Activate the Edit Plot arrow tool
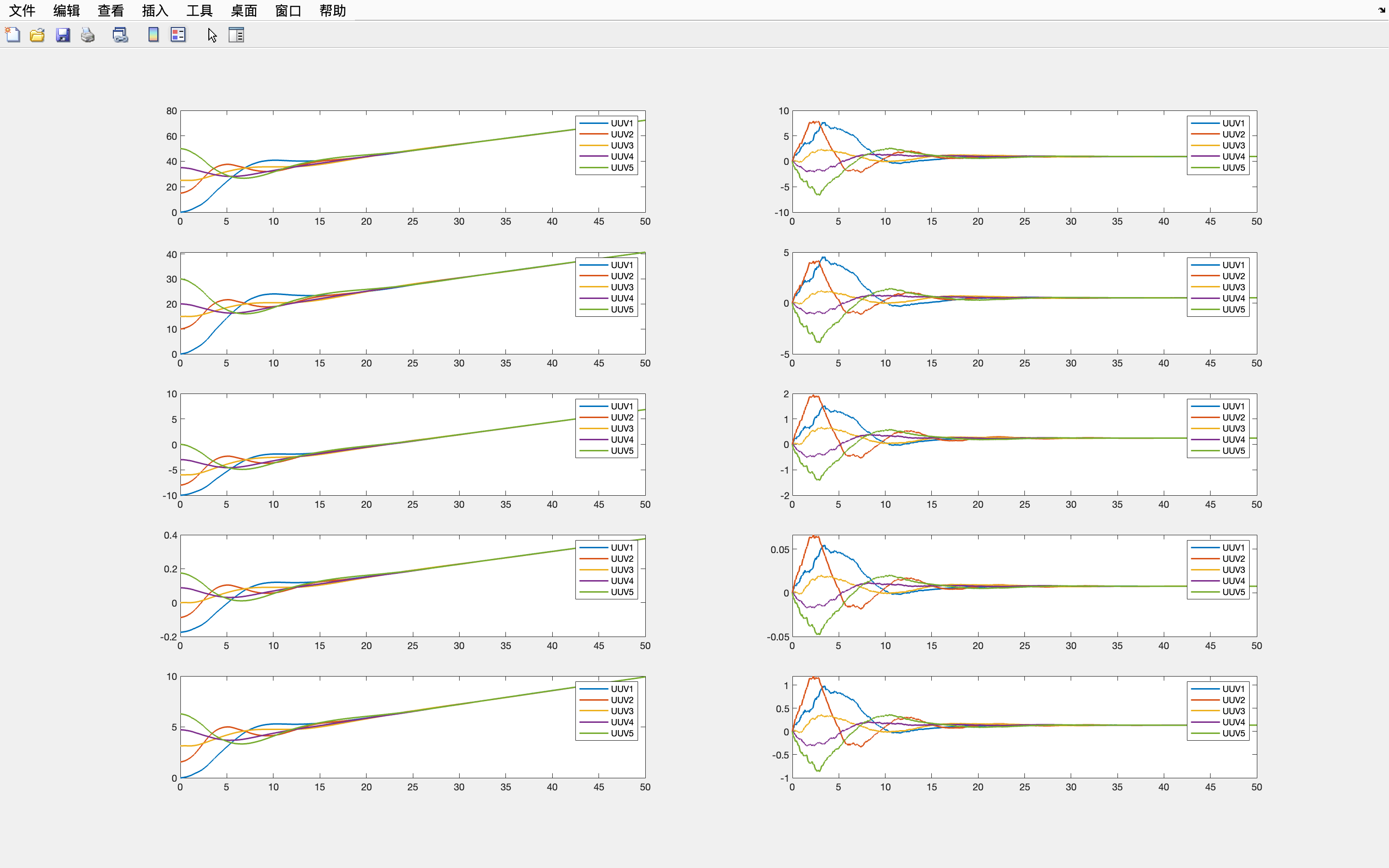The image size is (1389, 868). pos(212,35)
